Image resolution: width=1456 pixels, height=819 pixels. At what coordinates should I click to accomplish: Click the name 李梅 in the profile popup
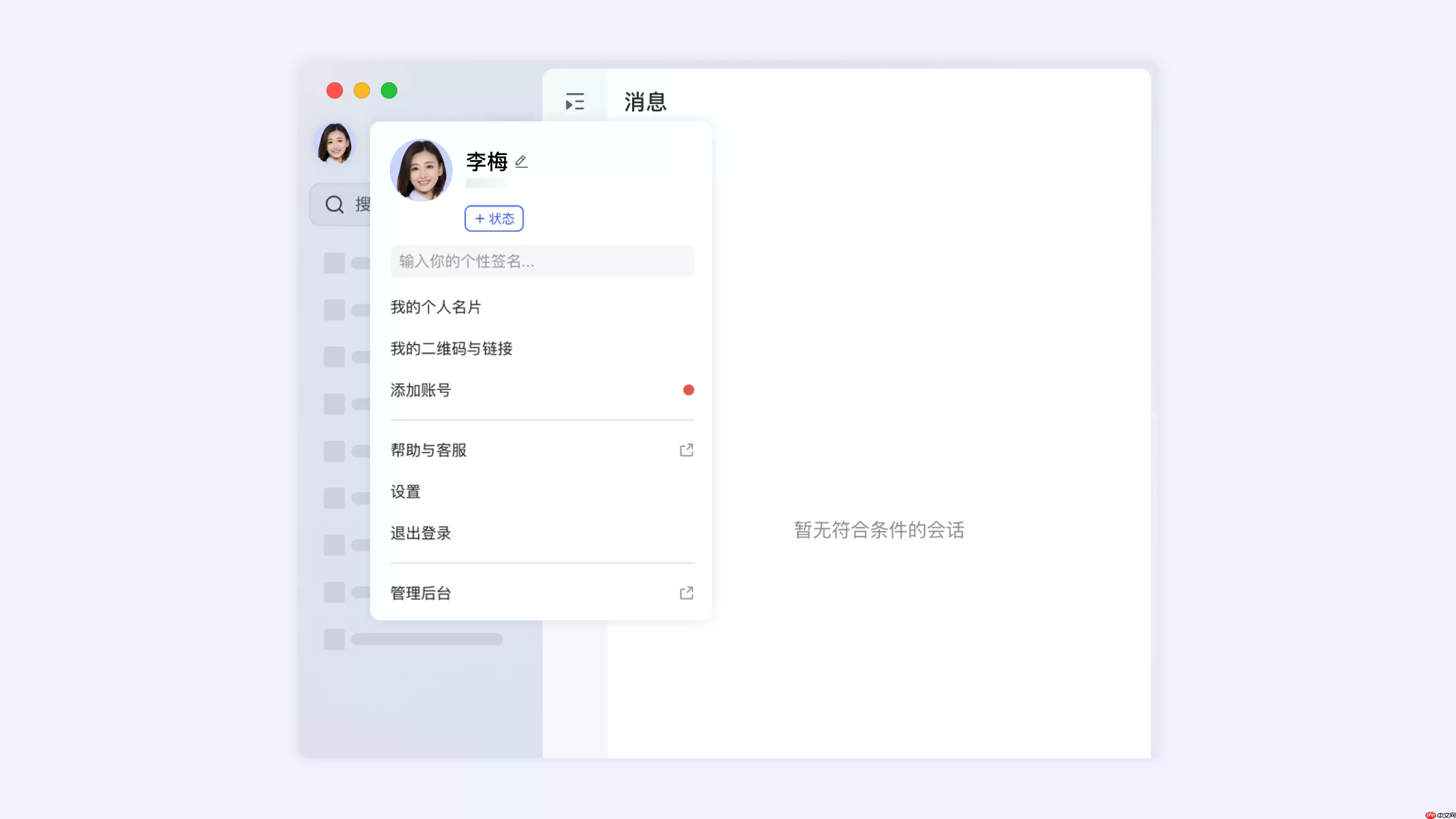[486, 162]
